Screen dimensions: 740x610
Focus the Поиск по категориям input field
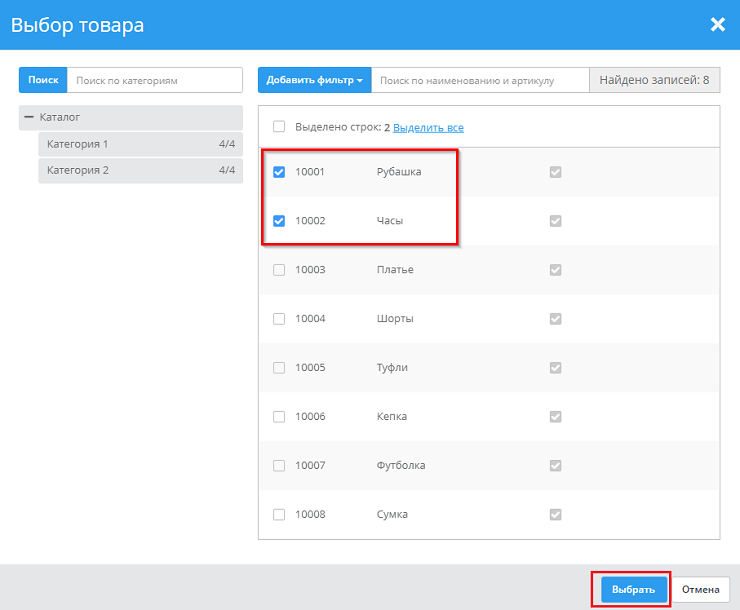click(x=154, y=80)
